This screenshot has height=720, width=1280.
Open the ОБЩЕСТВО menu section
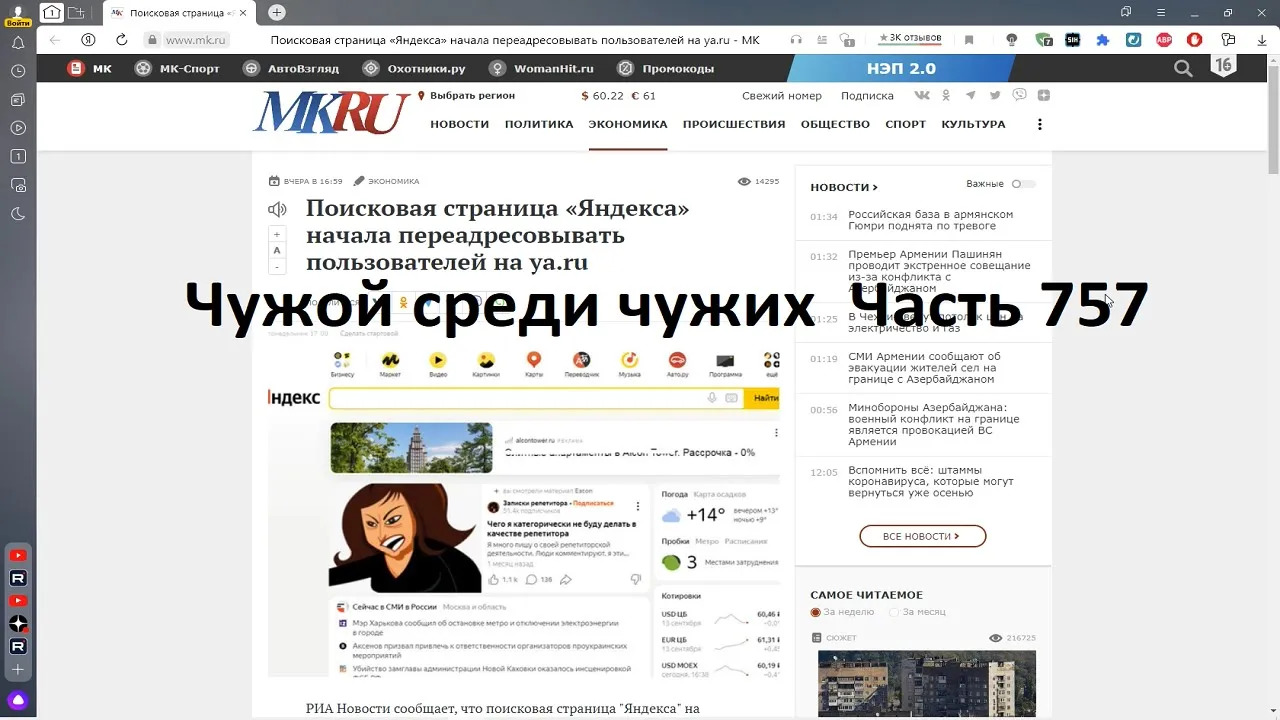(835, 125)
